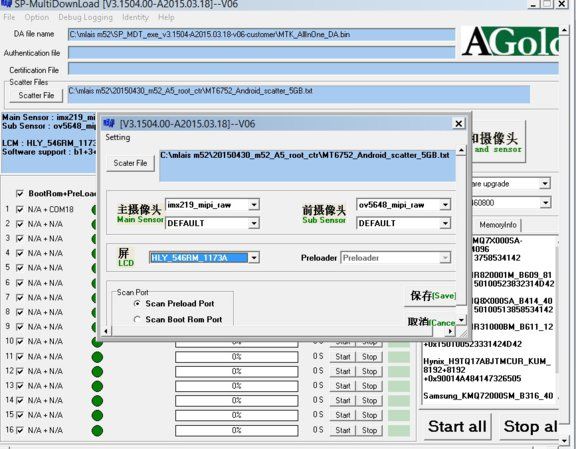
Task: Click the Scater File button in the dialog
Action: pos(130,163)
